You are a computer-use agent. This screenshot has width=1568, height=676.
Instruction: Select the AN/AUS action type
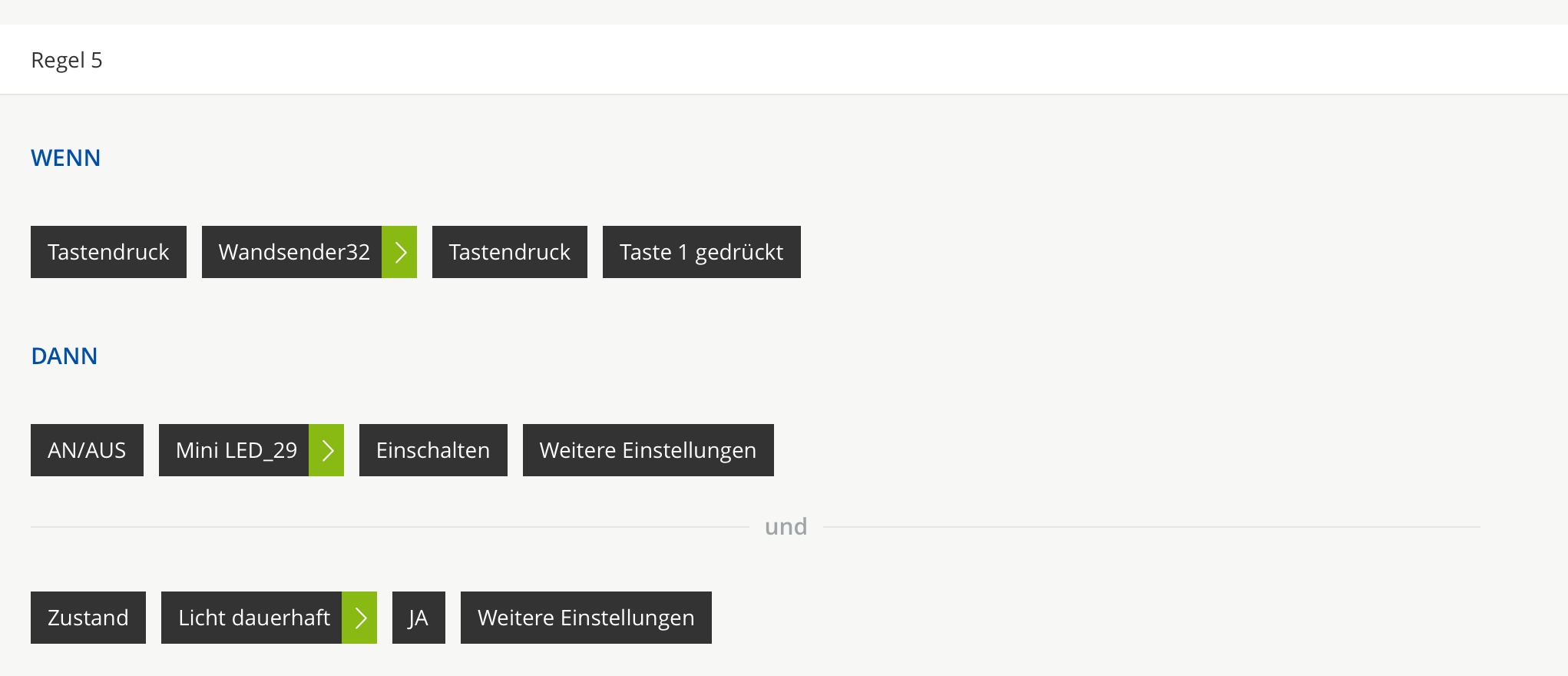[x=87, y=450]
